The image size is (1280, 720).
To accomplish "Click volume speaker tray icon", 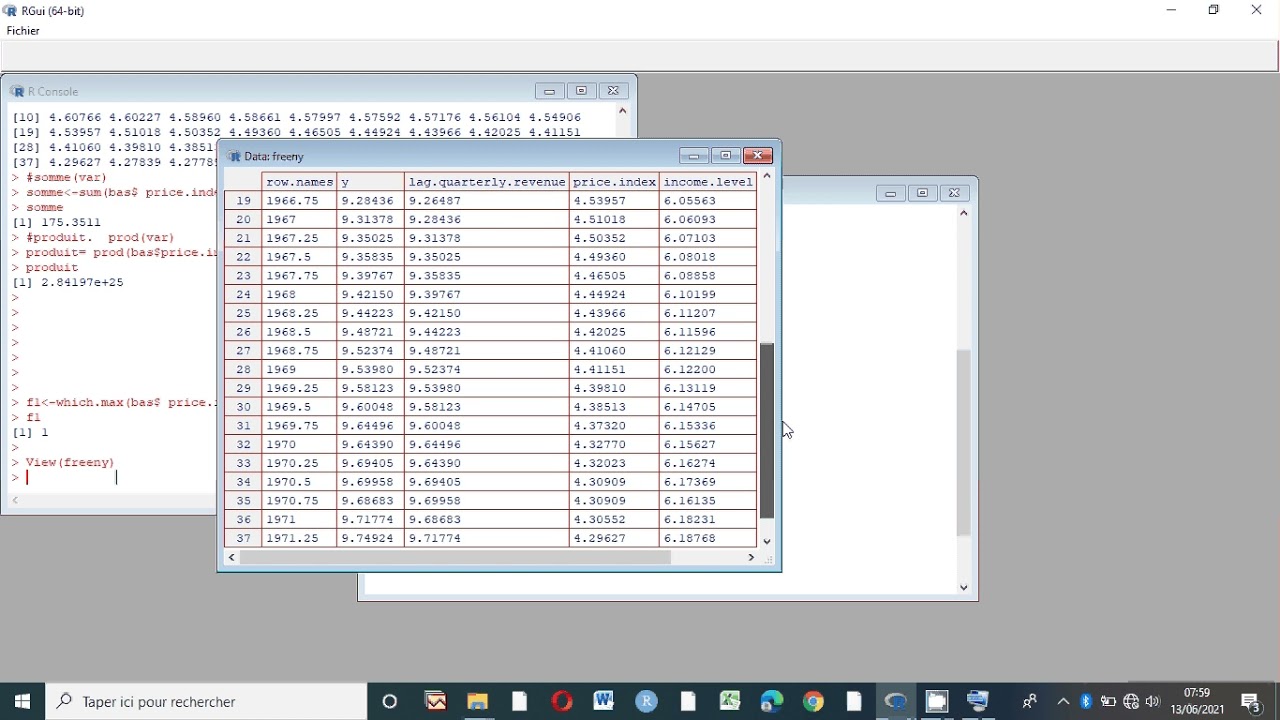I will pyautogui.click(x=1154, y=702).
